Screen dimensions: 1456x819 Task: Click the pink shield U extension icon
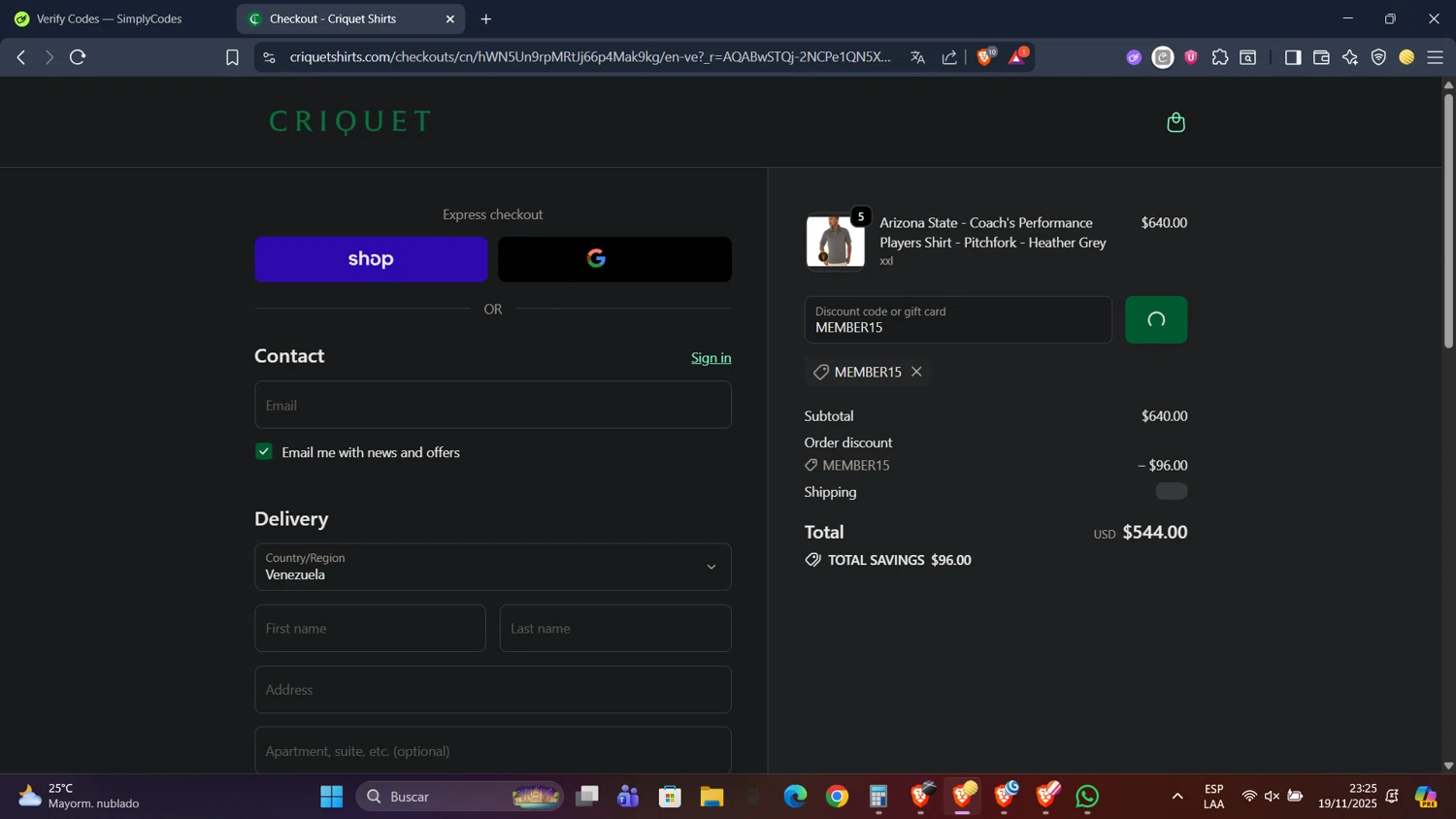[1191, 57]
